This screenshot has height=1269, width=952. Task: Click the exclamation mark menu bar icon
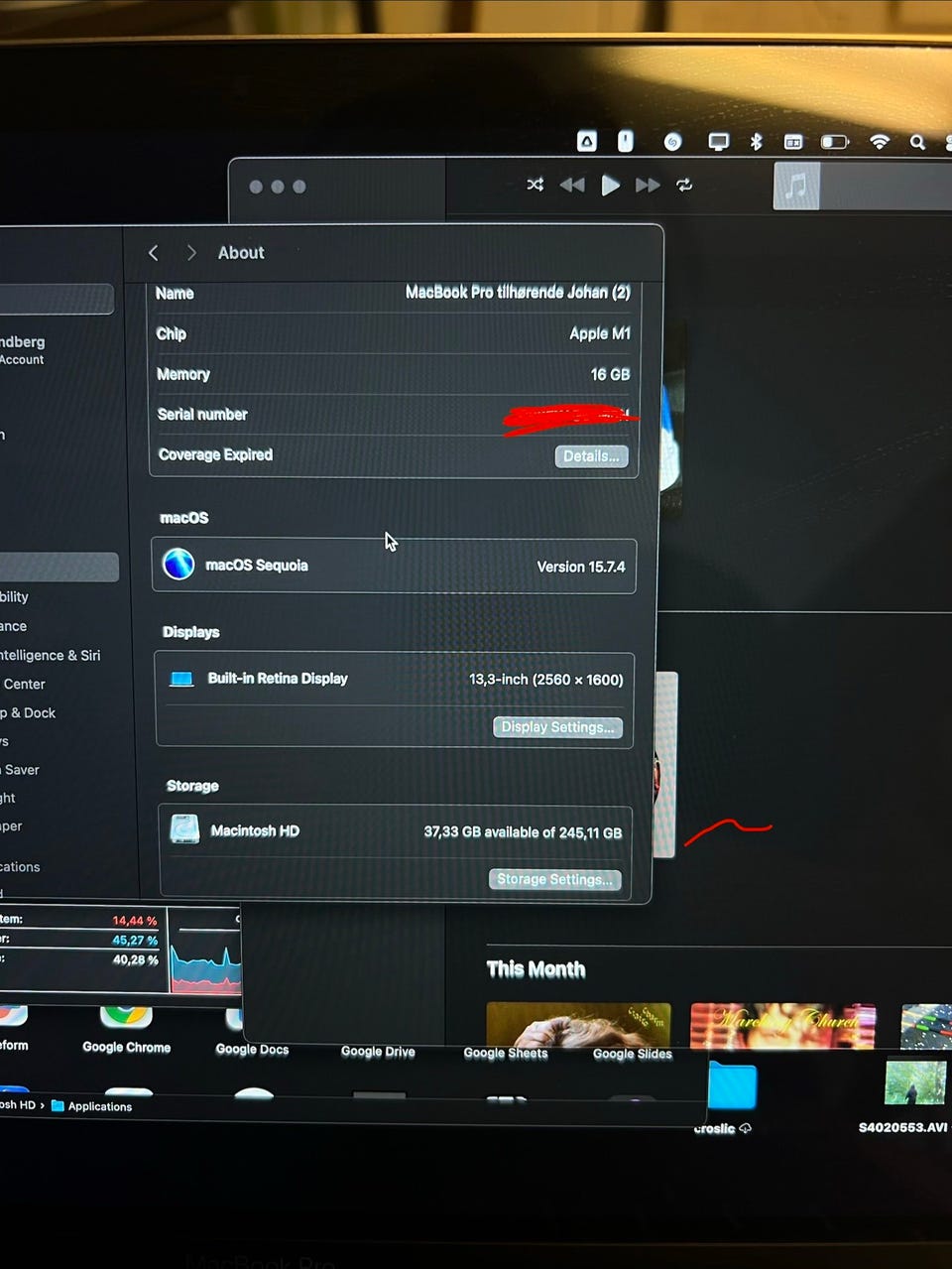[x=626, y=141]
